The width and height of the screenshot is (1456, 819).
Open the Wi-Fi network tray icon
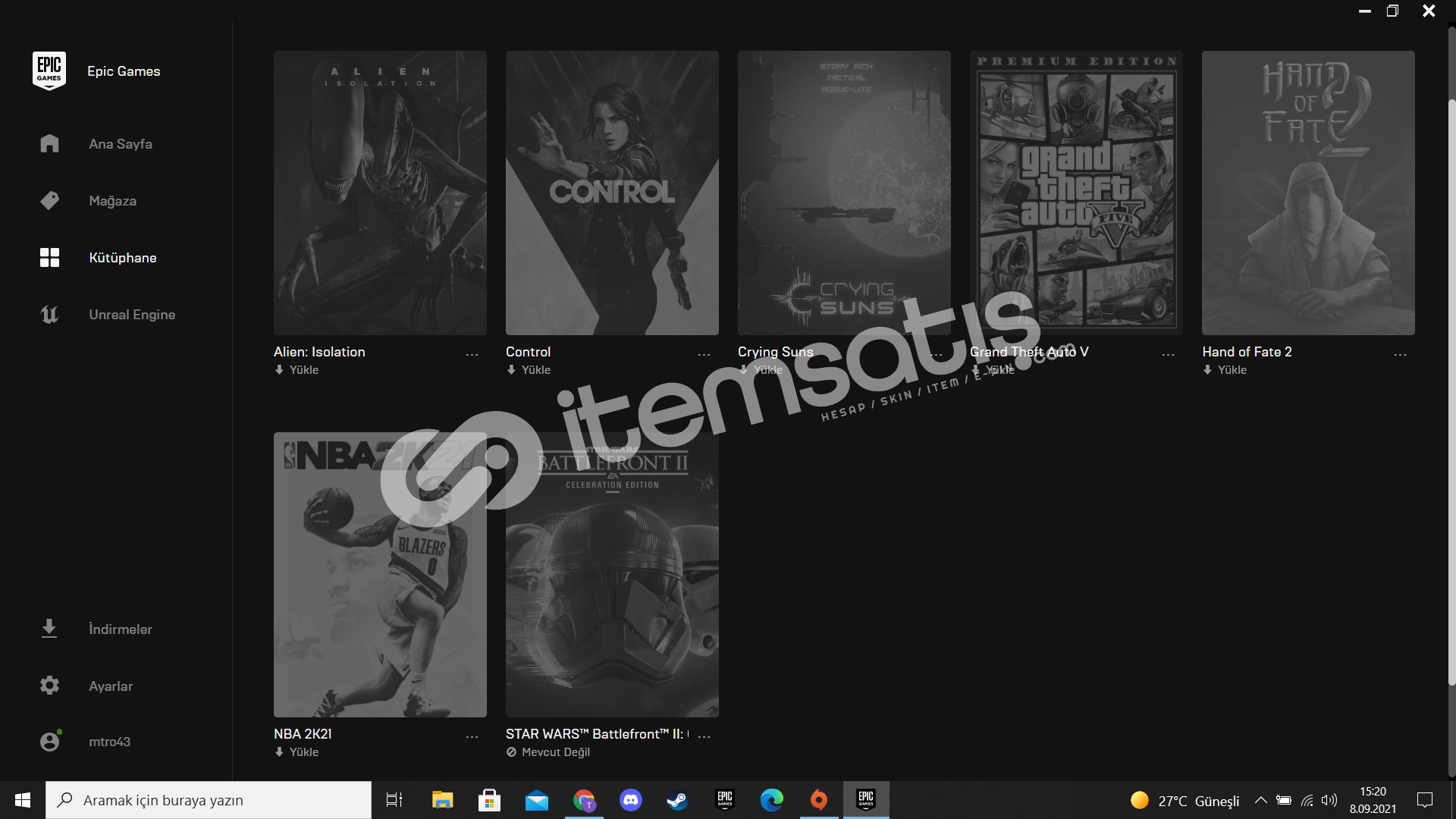1307,800
